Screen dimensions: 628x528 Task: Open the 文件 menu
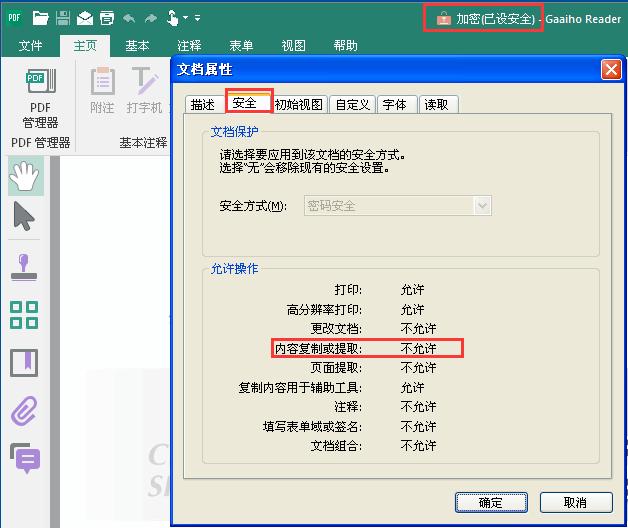(30, 46)
